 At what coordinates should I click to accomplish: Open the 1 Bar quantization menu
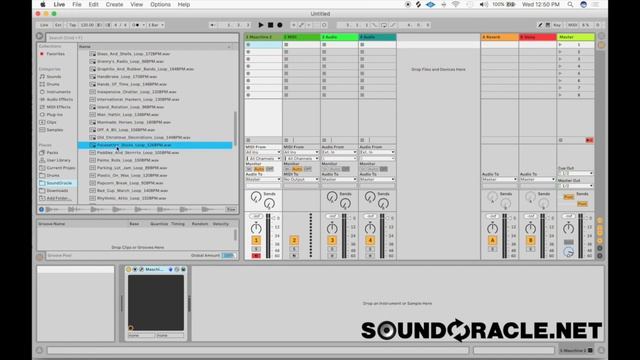(x=156, y=25)
